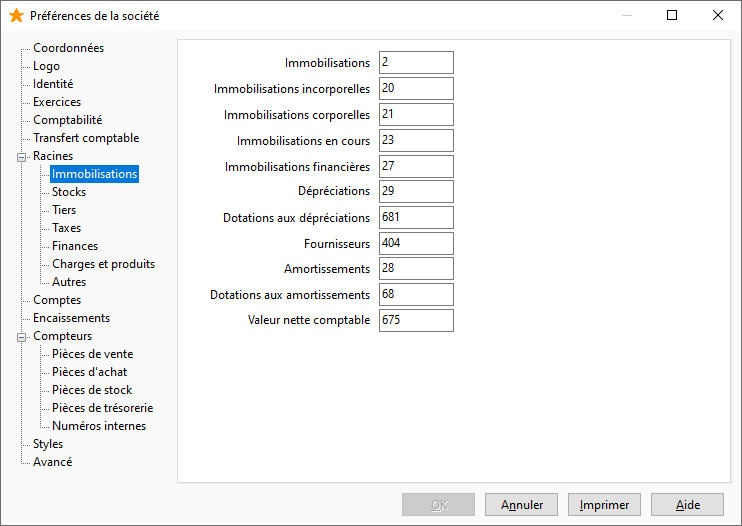The image size is (742, 526).
Task: Focus the Immobilisations incorporelles field
Action: 416,88
